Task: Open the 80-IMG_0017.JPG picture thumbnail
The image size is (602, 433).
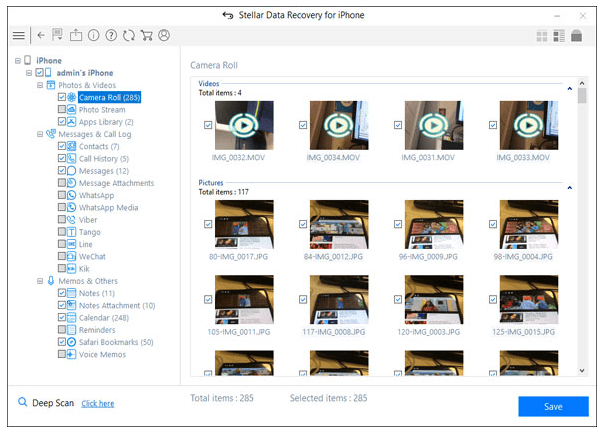Action: pyautogui.click(x=244, y=224)
